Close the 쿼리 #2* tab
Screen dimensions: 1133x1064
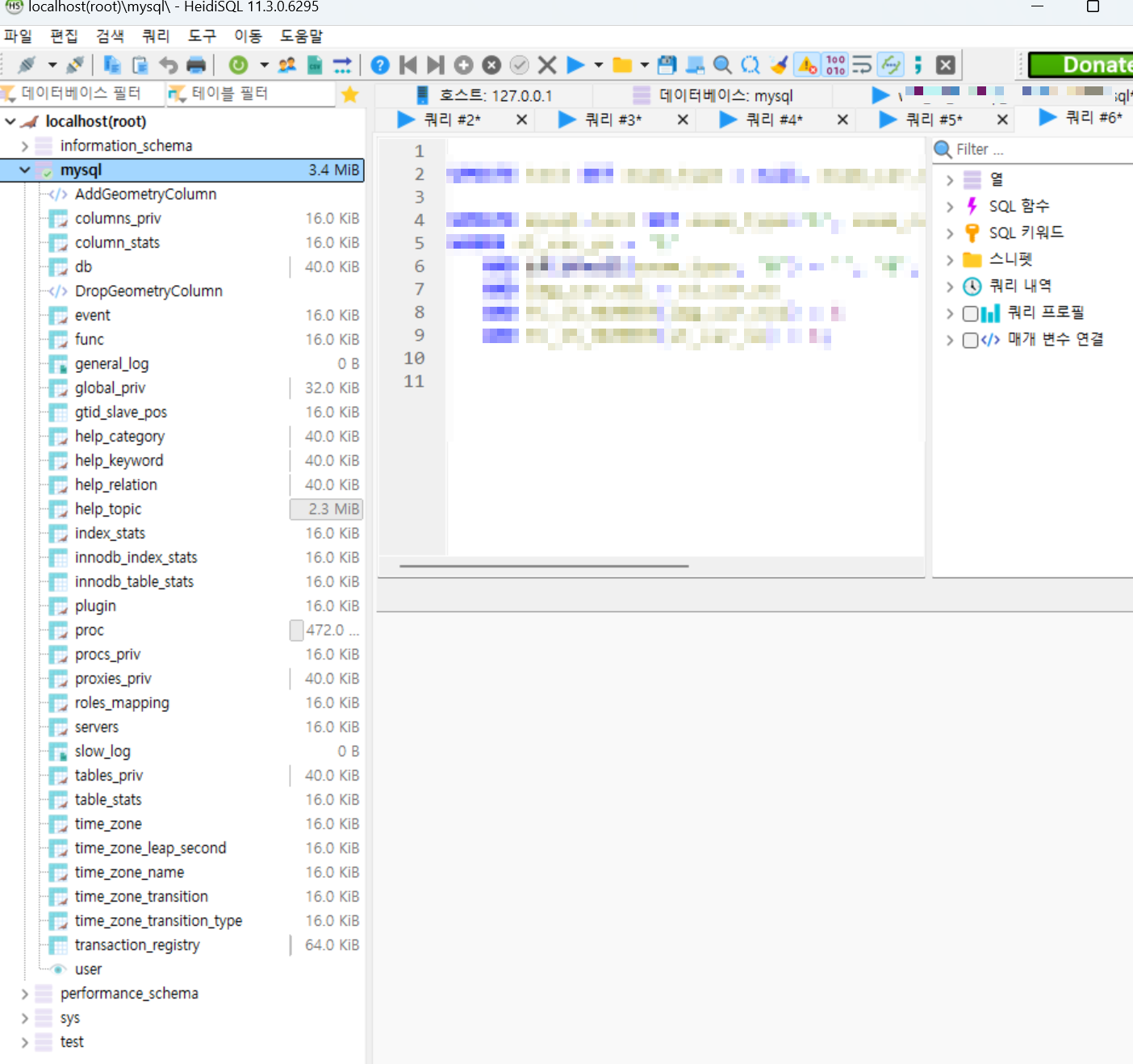(522, 119)
